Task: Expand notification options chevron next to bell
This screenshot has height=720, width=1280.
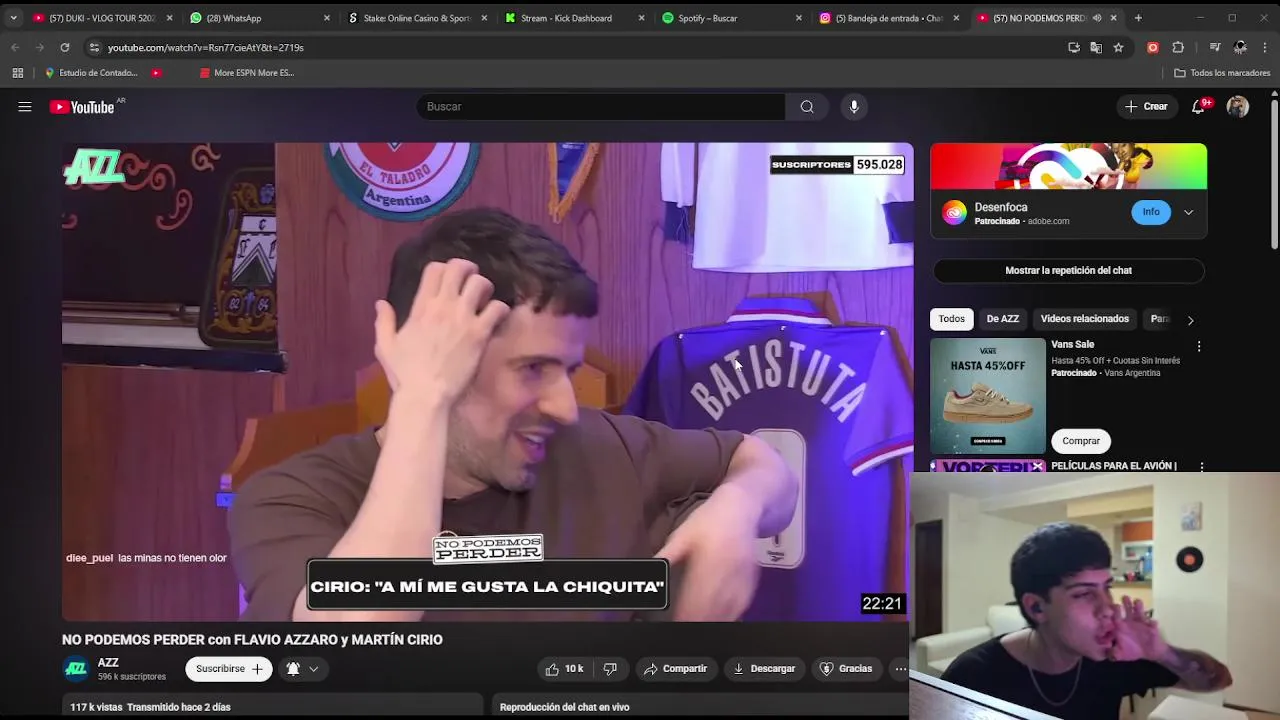Action: click(313, 669)
